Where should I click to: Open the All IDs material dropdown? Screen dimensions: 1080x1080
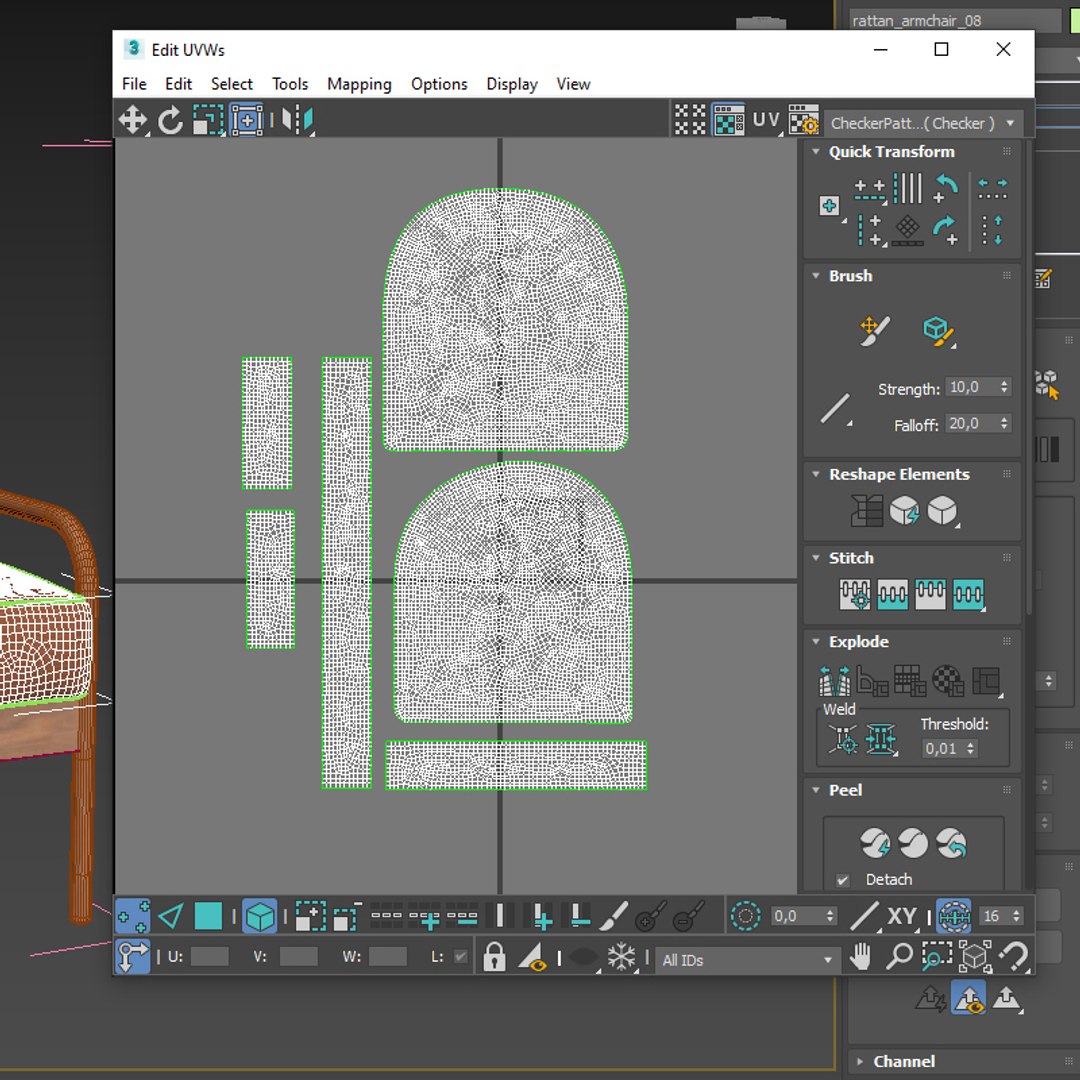click(x=746, y=960)
